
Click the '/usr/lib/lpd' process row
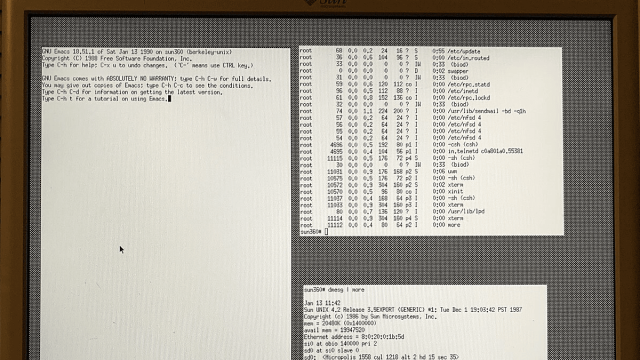pyautogui.click(x=392, y=211)
